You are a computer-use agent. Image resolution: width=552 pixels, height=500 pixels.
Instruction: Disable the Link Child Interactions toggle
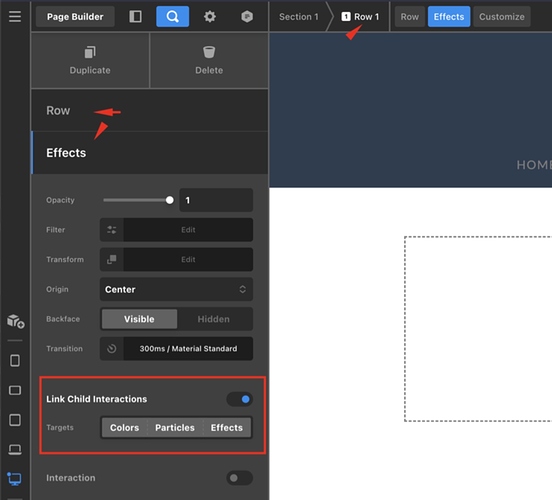point(240,399)
